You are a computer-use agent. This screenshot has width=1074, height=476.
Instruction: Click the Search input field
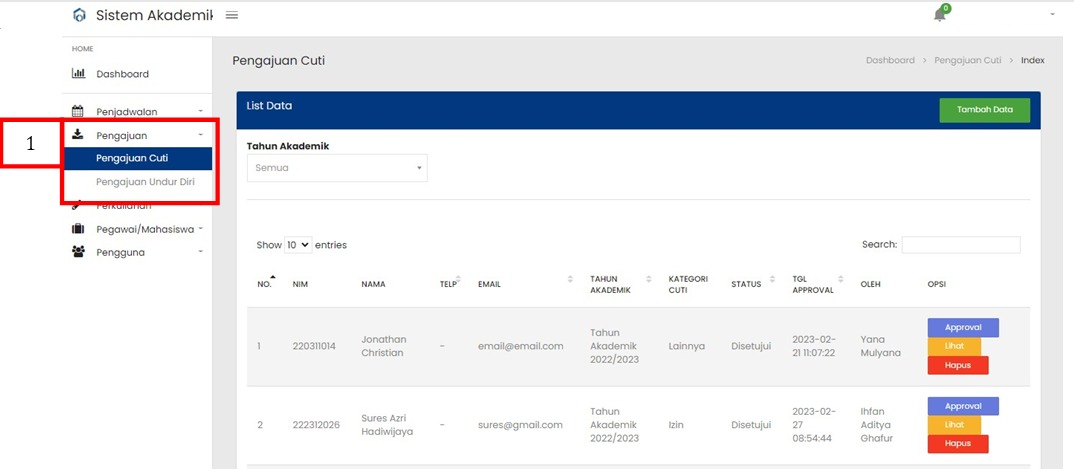pos(961,245)
